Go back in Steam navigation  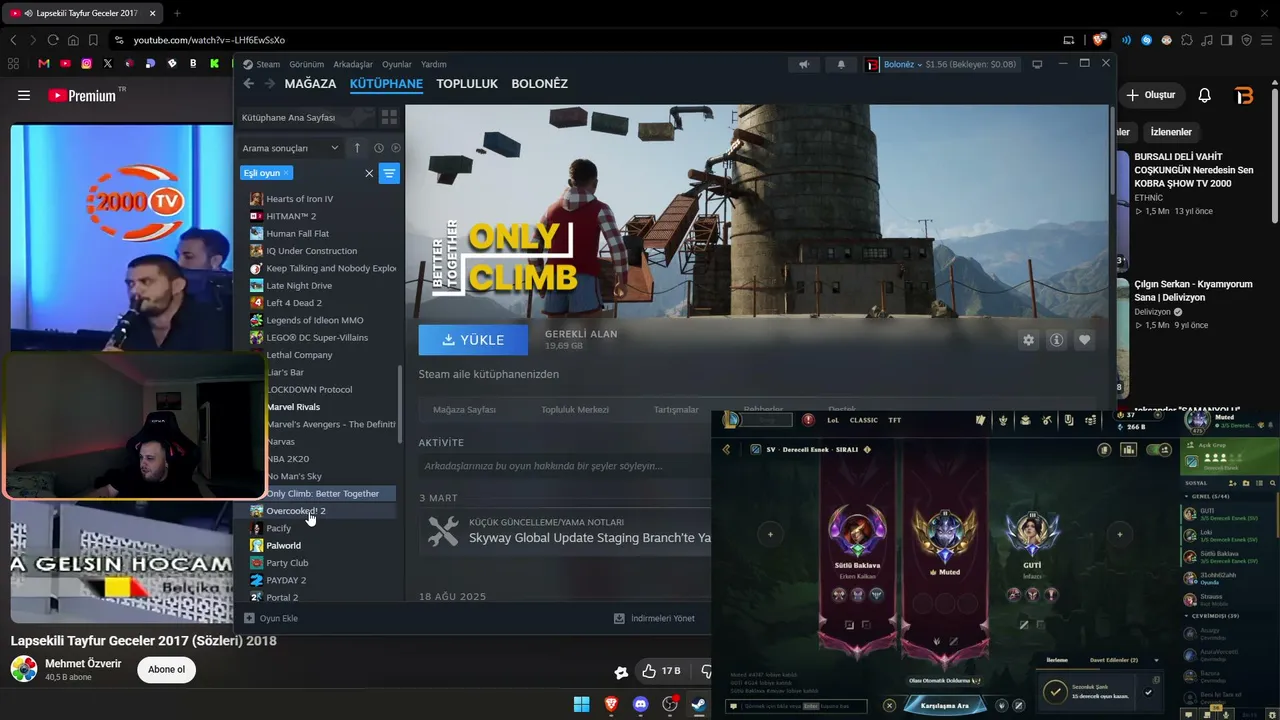249,84
